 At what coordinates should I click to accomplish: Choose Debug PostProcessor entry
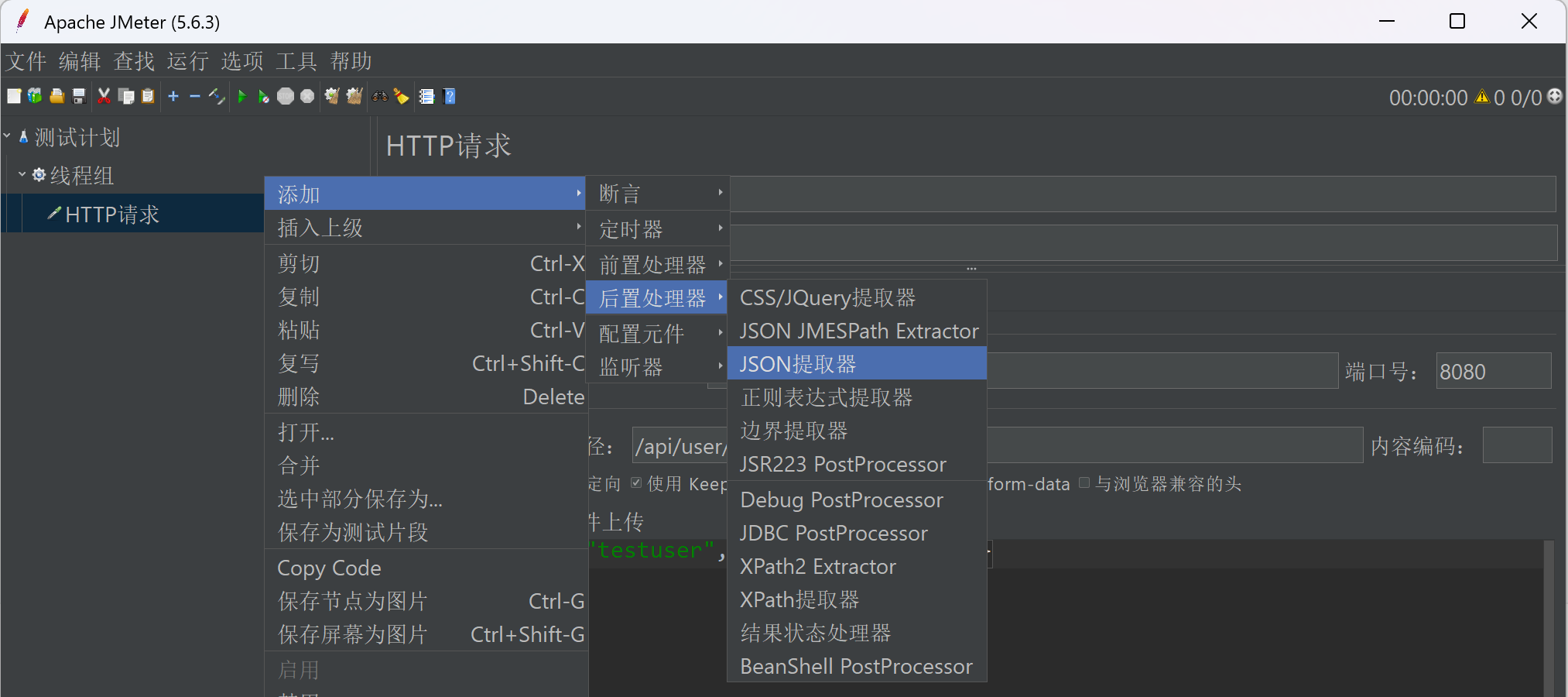tap(857, 500)
